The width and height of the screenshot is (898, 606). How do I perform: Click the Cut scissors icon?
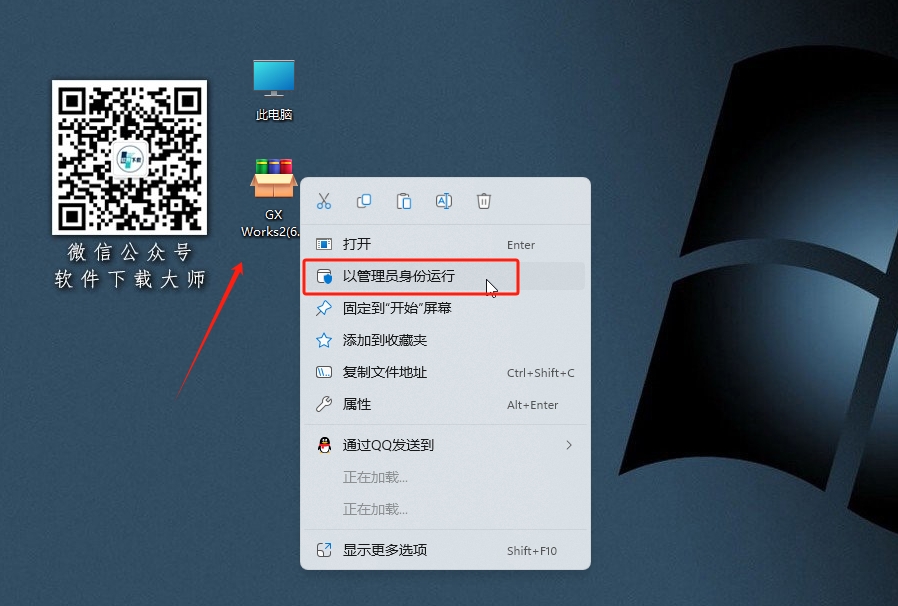pos(324,201)
